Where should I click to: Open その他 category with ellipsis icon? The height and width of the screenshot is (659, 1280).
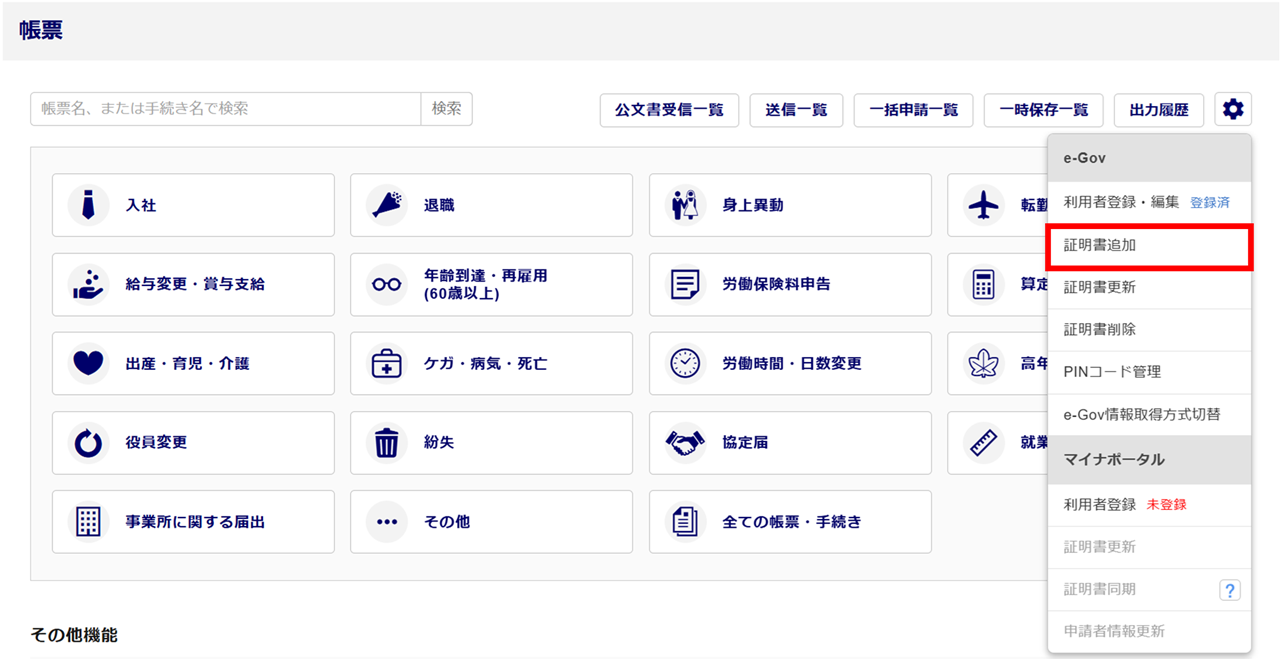[x=491, y=521]
